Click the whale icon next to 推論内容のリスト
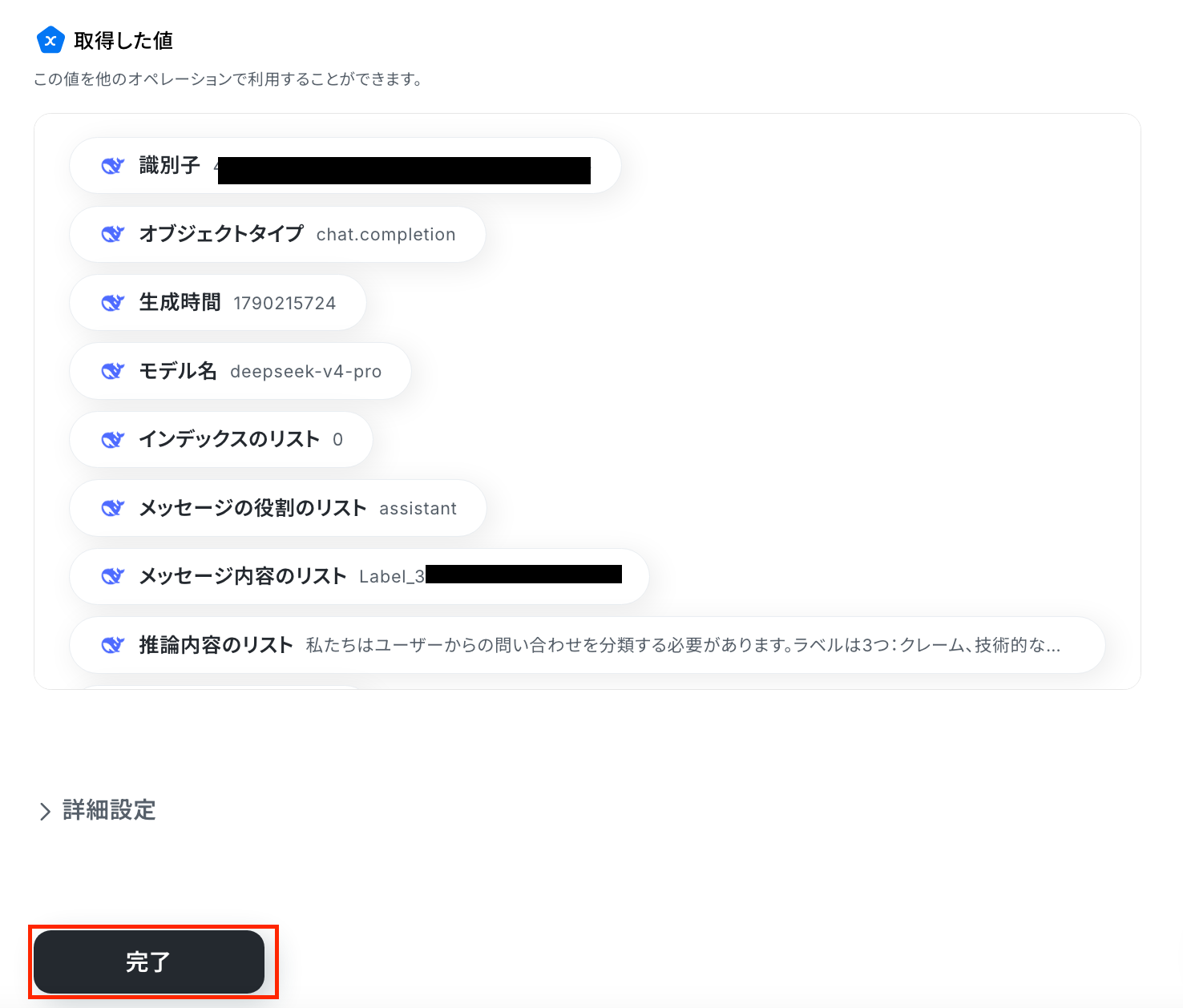The height and width of the screenshot is (1008, 1183). click(x=112, y=645)
